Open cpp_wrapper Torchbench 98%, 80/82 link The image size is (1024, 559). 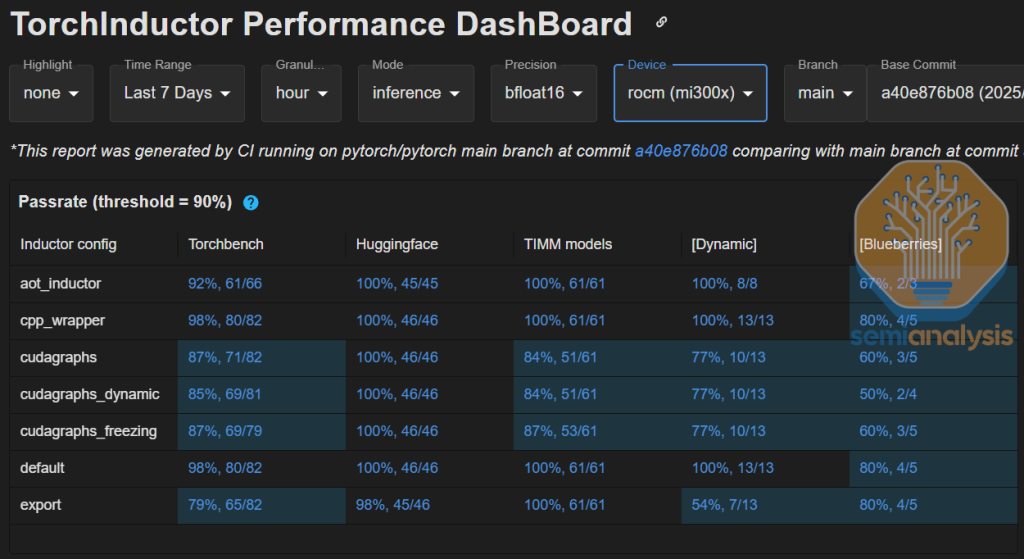point(225,321)
